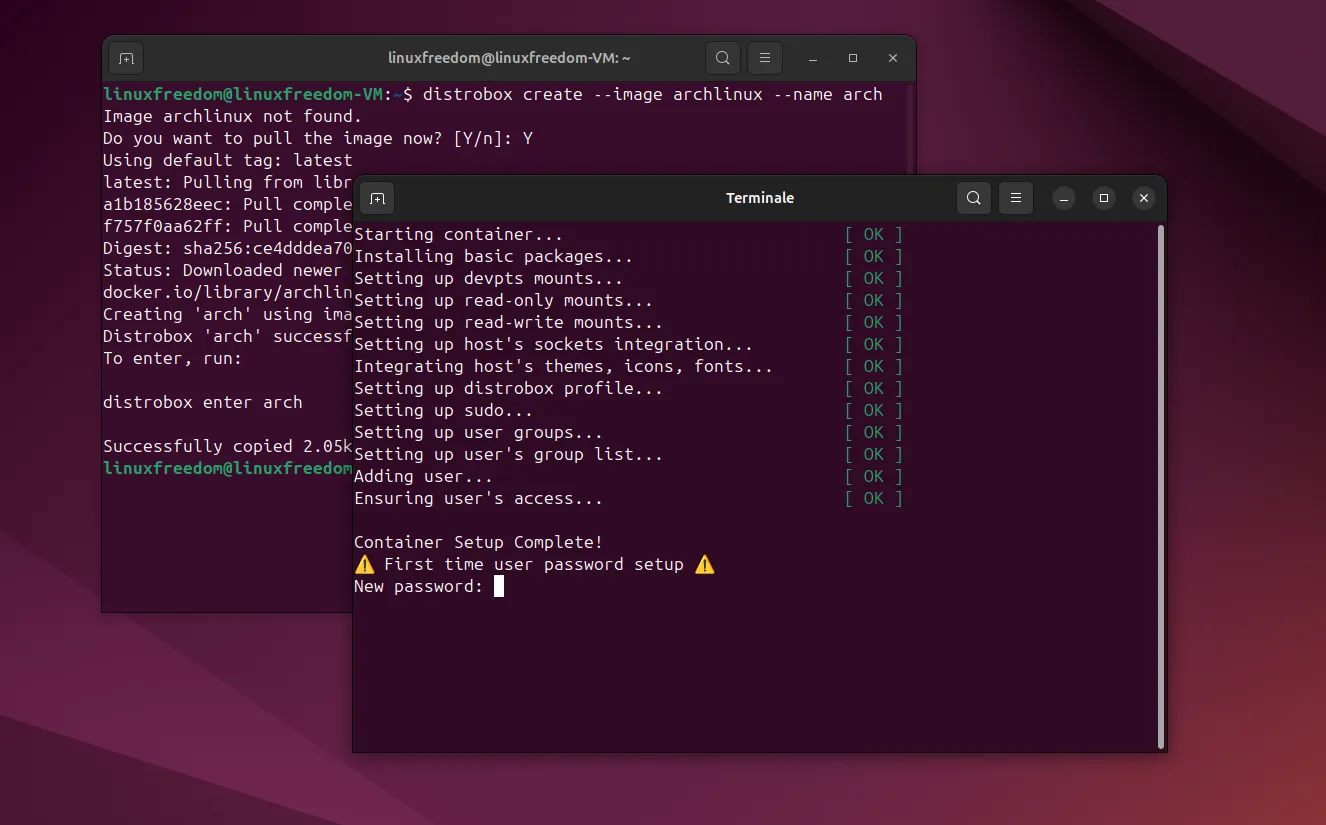This screenshot has width=1326, height=825.
Task: Open a new tab in the Terminale window
Action: coord(377,198)
